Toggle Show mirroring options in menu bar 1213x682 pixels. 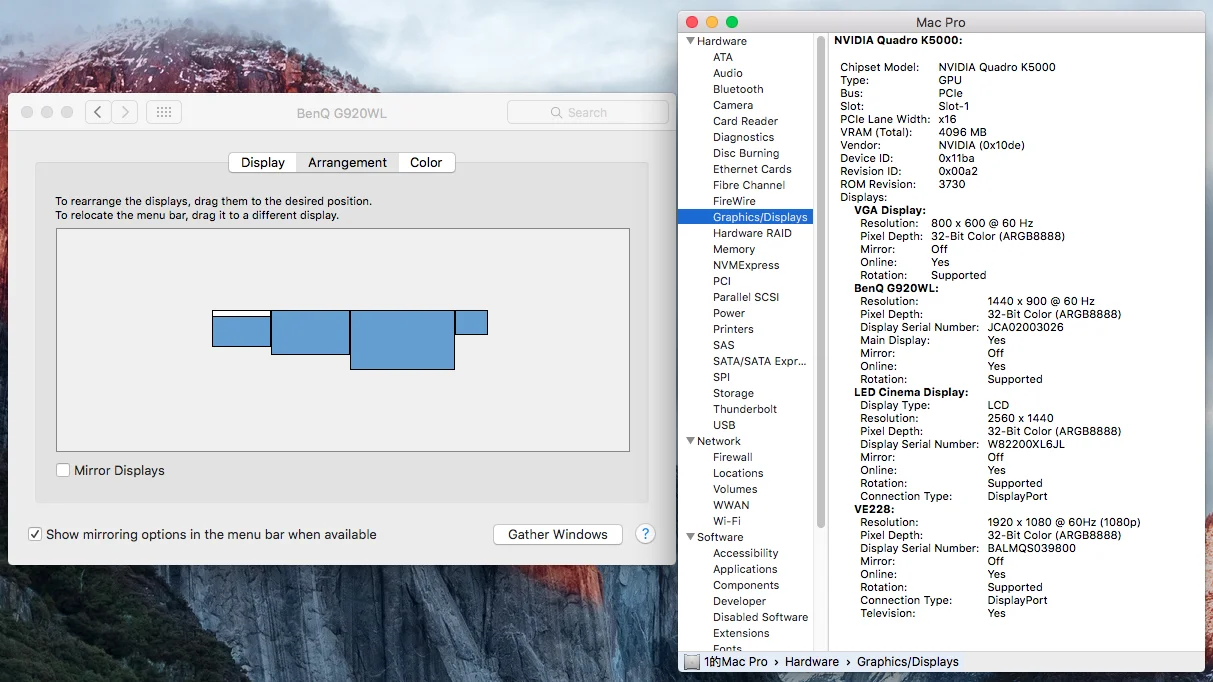35,534
